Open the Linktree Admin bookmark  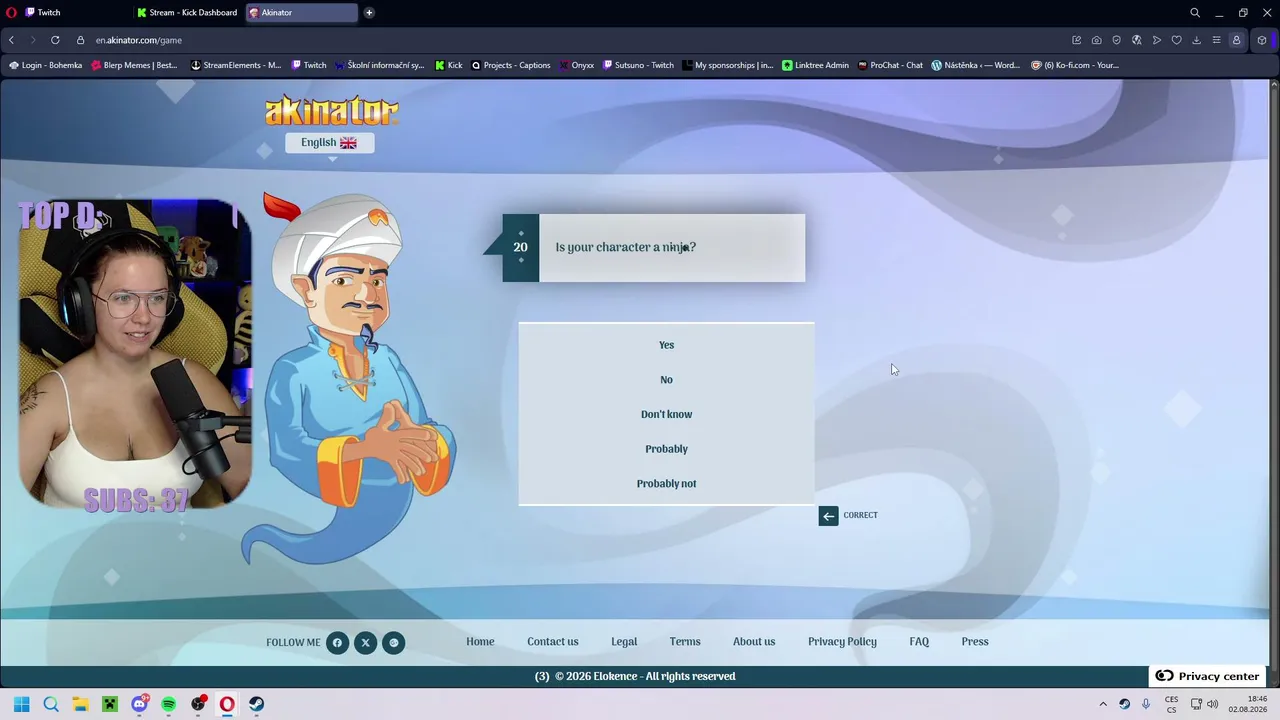816,66
